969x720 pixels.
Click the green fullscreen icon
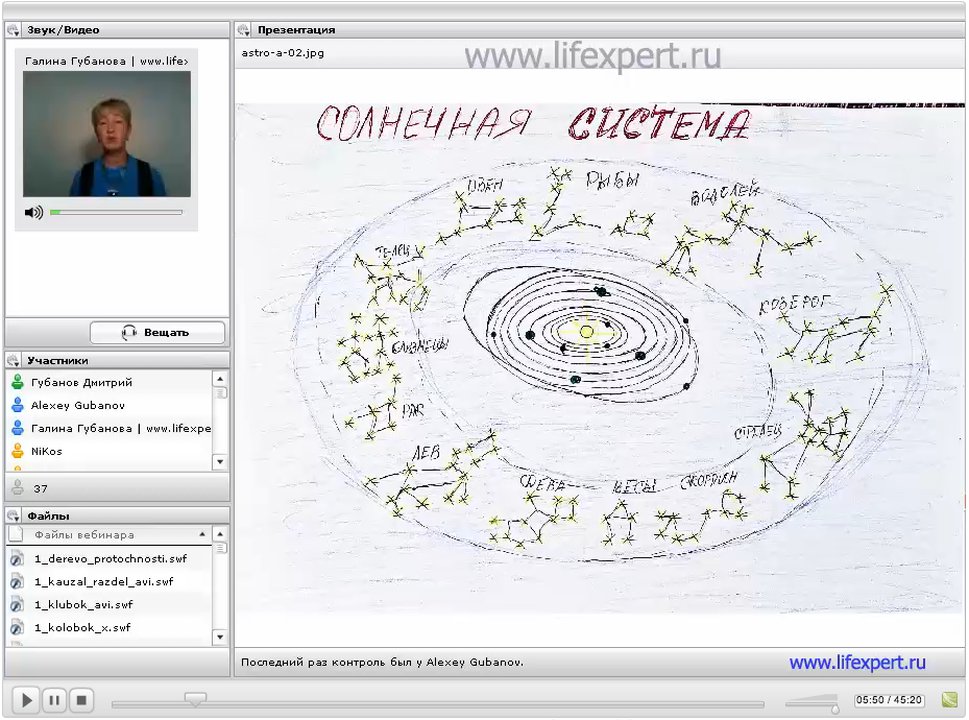coord(949,700)
